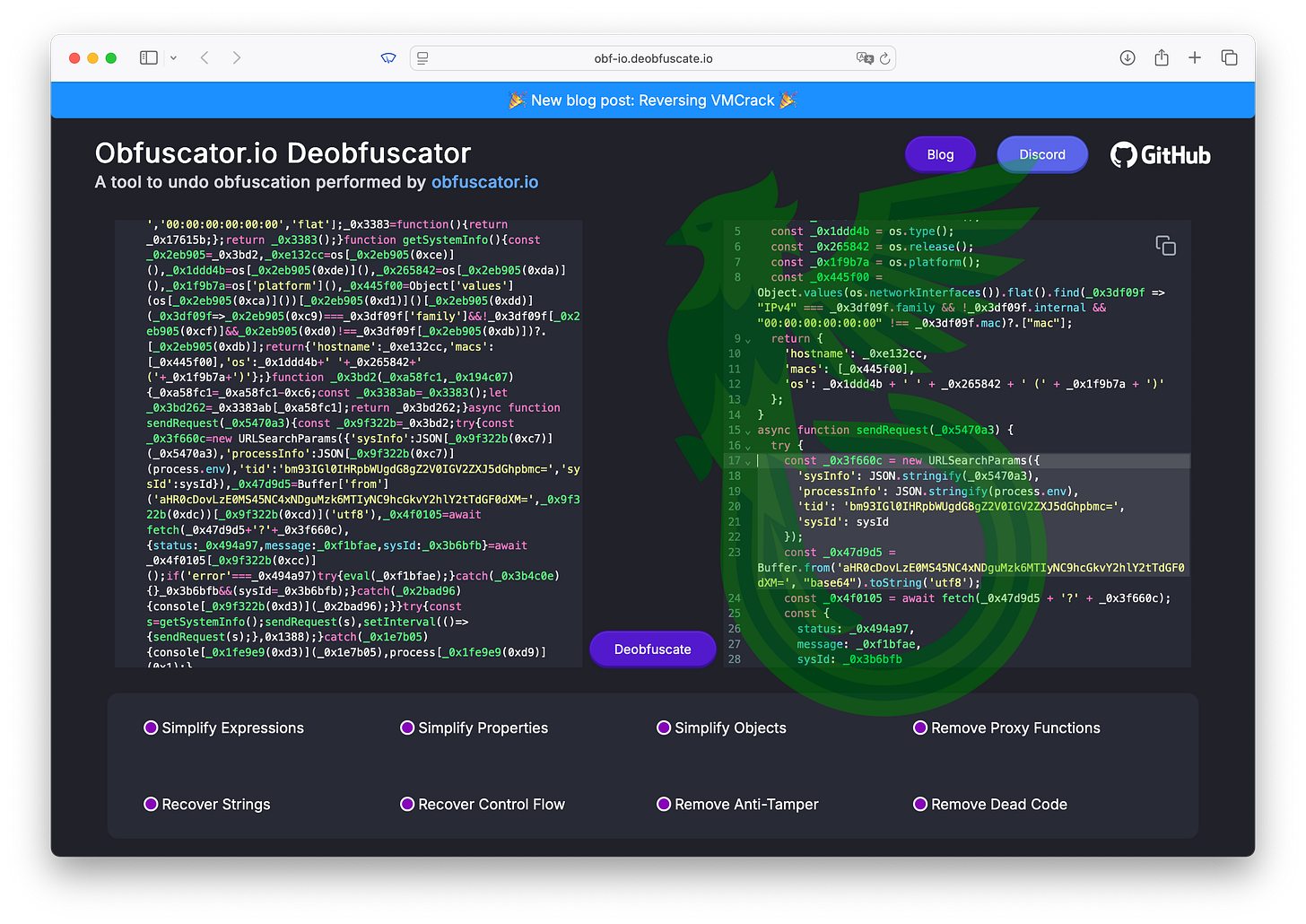Click the 'hostname' line in the output editor
Image resolution: width=1306 pixels, height=924 pixels.
click(x=973, y=354)
